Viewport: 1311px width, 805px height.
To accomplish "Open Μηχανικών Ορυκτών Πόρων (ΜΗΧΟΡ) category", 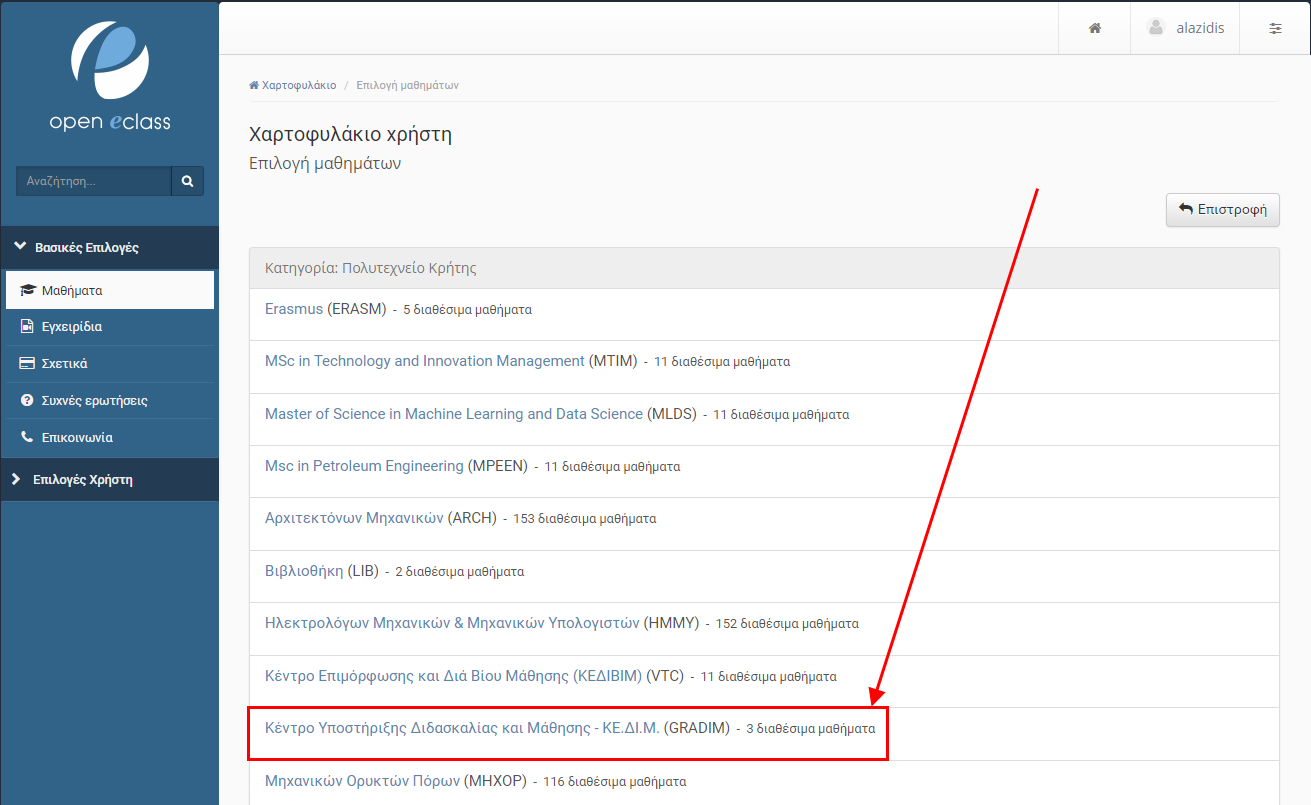I will click(362, 781).
